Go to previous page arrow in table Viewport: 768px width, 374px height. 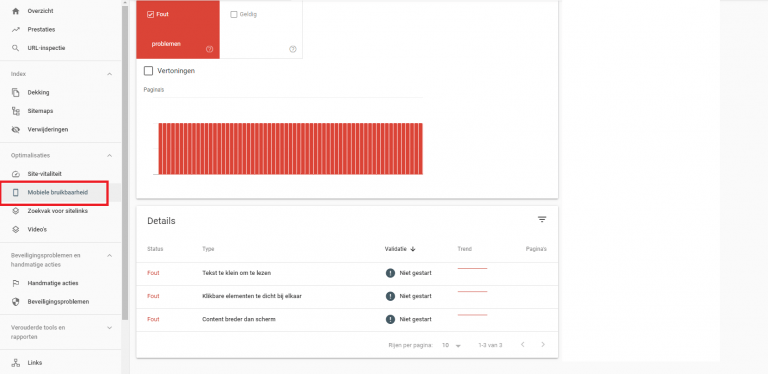(x=523, y=345)
